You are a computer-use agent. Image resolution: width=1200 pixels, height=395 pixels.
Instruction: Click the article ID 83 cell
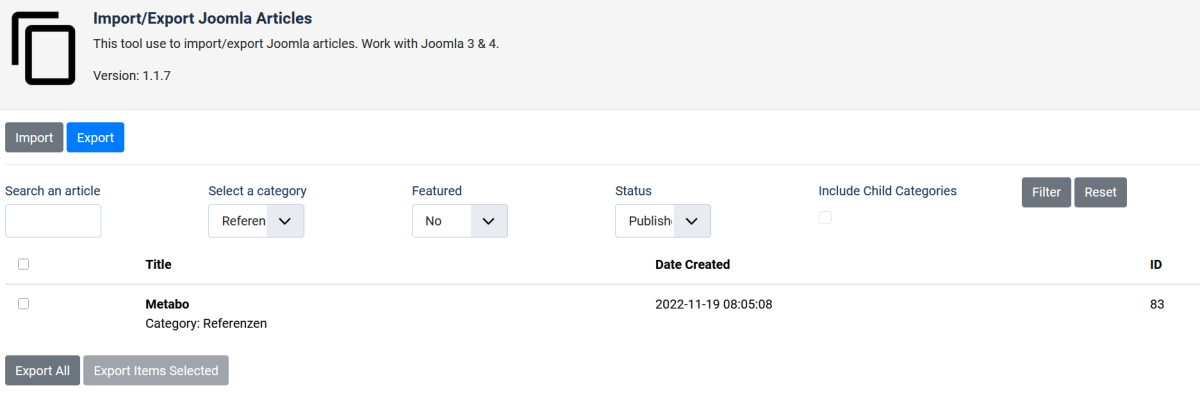(x=1157, y=304)
